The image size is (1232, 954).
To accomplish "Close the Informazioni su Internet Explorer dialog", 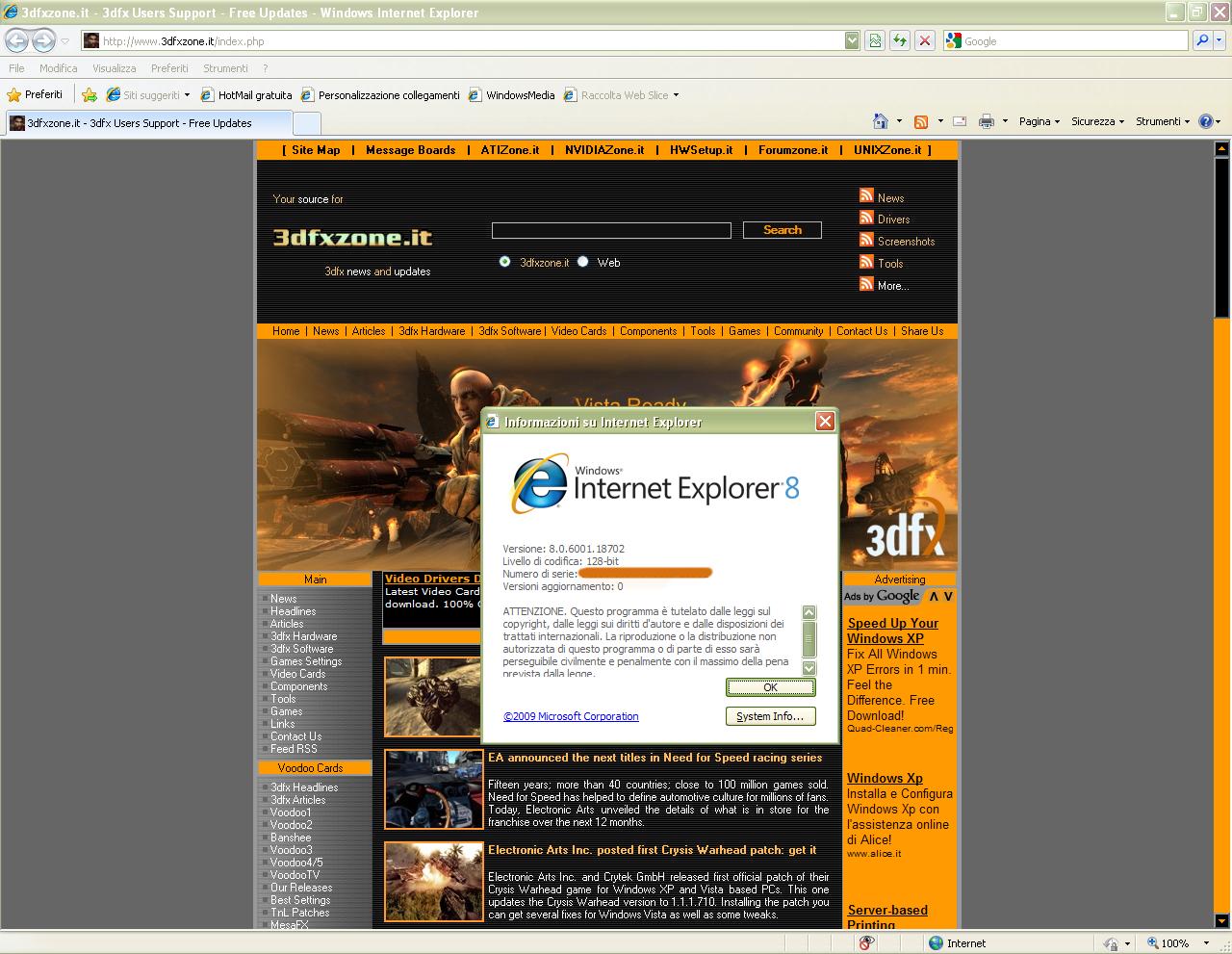I will click(825, 422).
